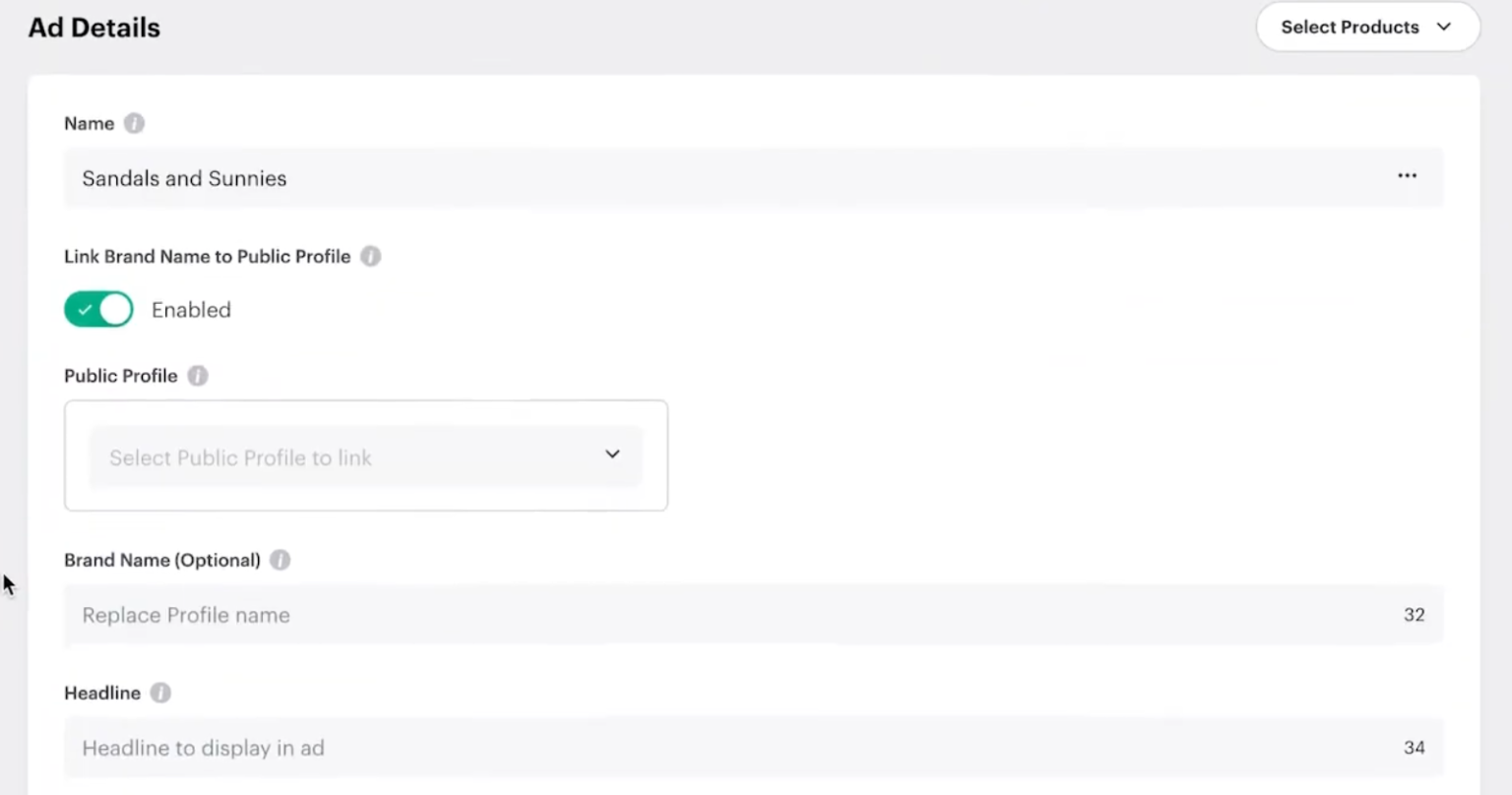Screen dimensions: 1512x795
Task: Show info for Brand Name (Optional)
Action: (281, 560)
